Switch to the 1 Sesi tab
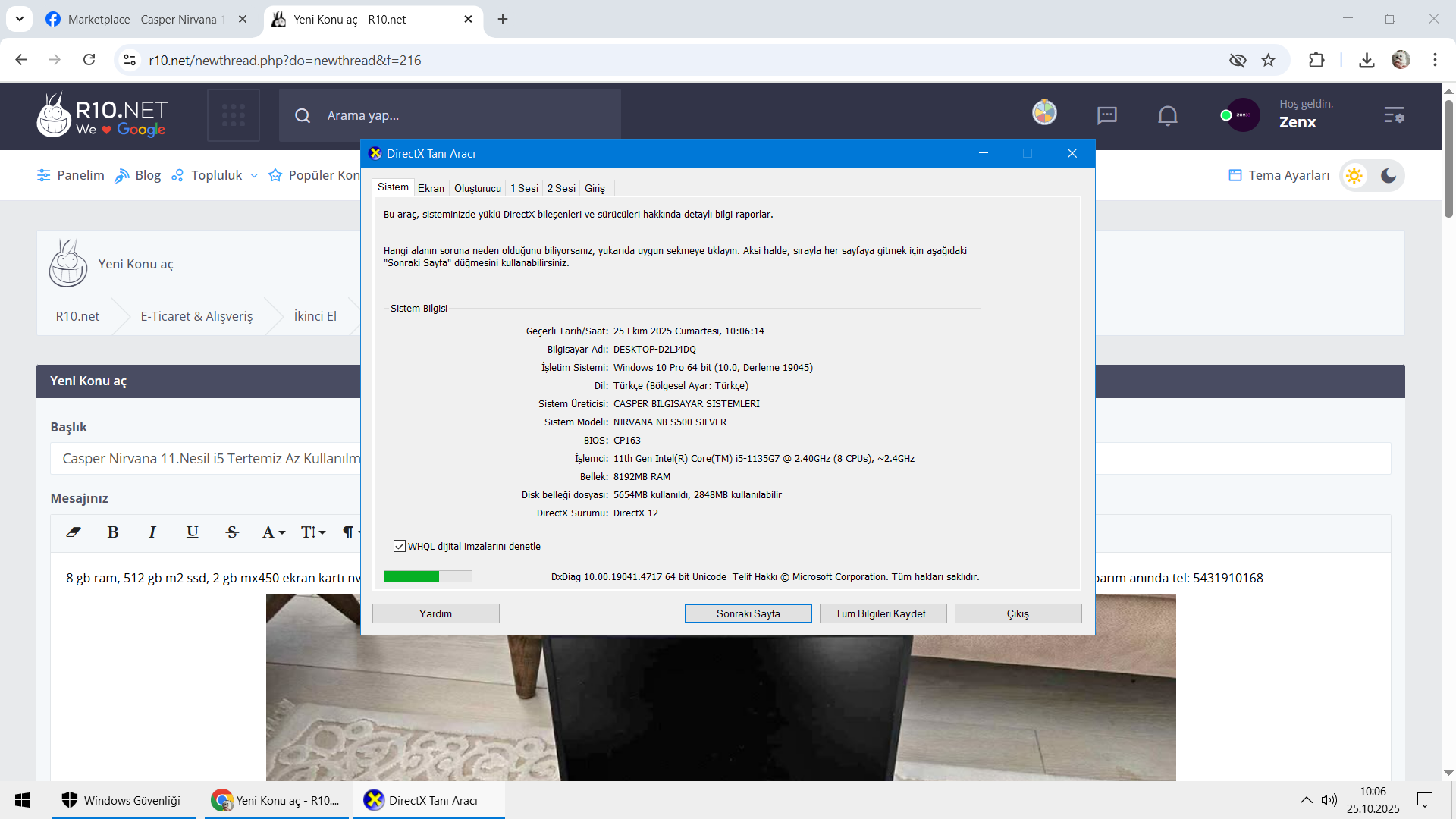The width and height of the screenshot is (1456, 819). coord(524,188)
